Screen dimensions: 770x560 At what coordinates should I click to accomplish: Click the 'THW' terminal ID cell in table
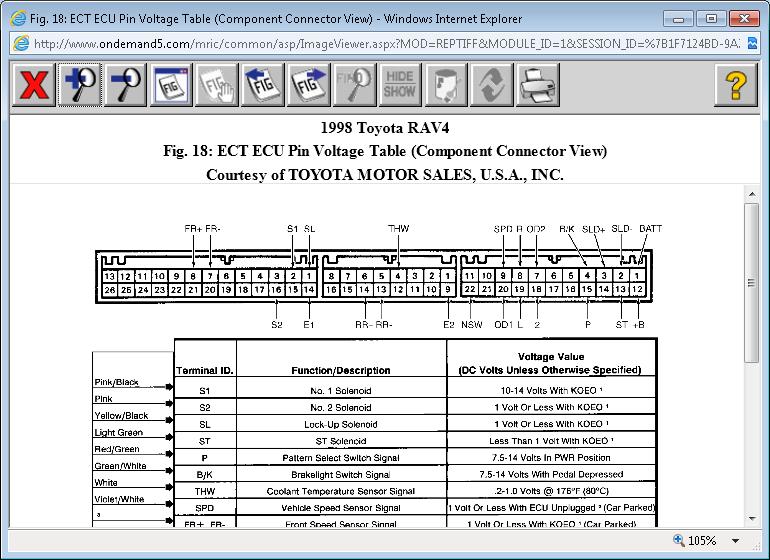pyautogui.click(x=205, y=491)
